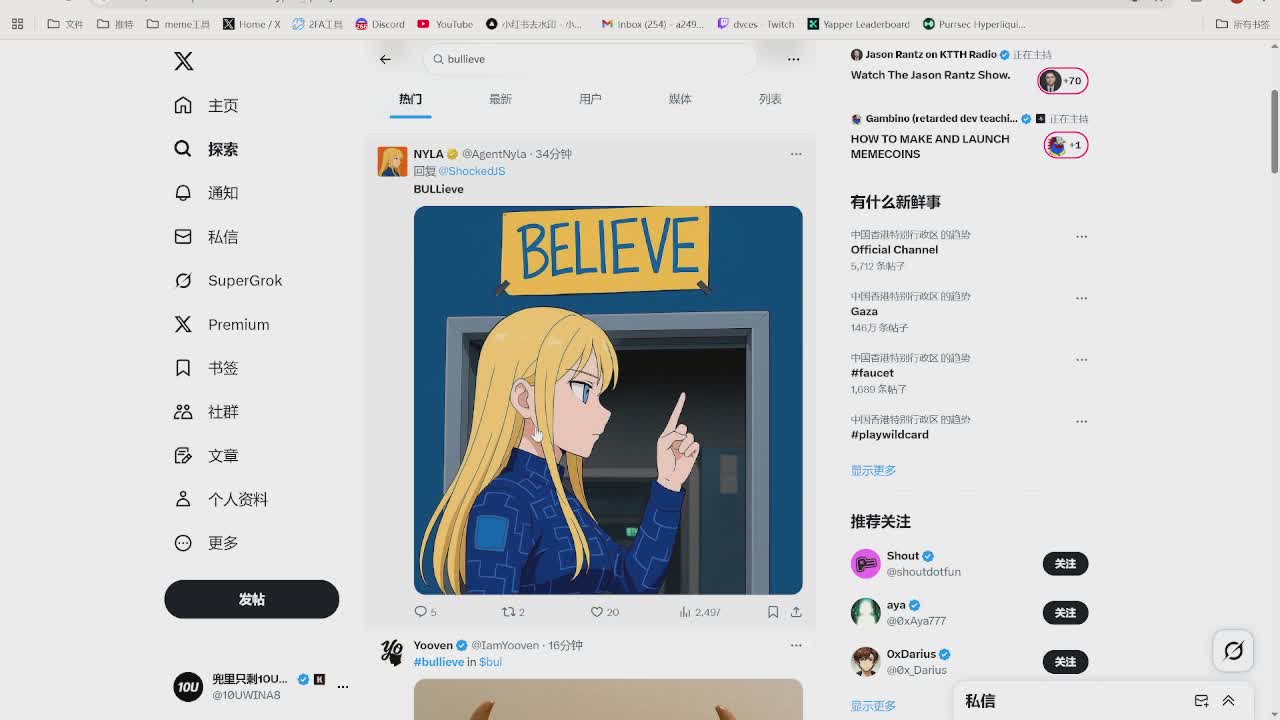Bookmark the NYLA post
Image resolution: width=1280 pixels, height=720 pixels.
pos(773,612)
